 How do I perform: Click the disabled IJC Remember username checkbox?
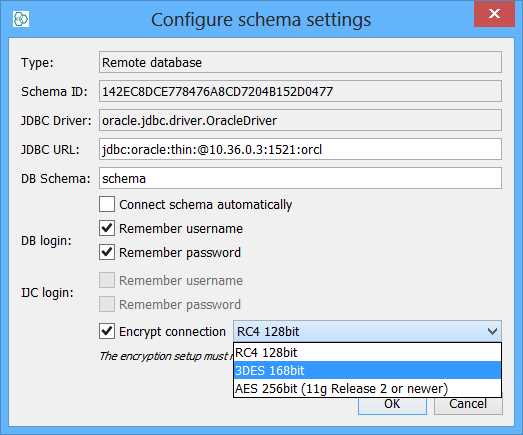(x=107, y=280)
